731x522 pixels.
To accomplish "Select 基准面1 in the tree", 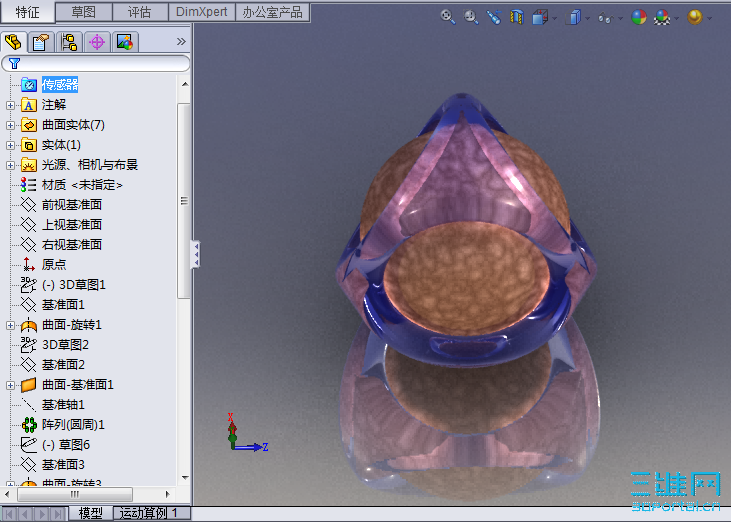I will [x=63, y=305].
